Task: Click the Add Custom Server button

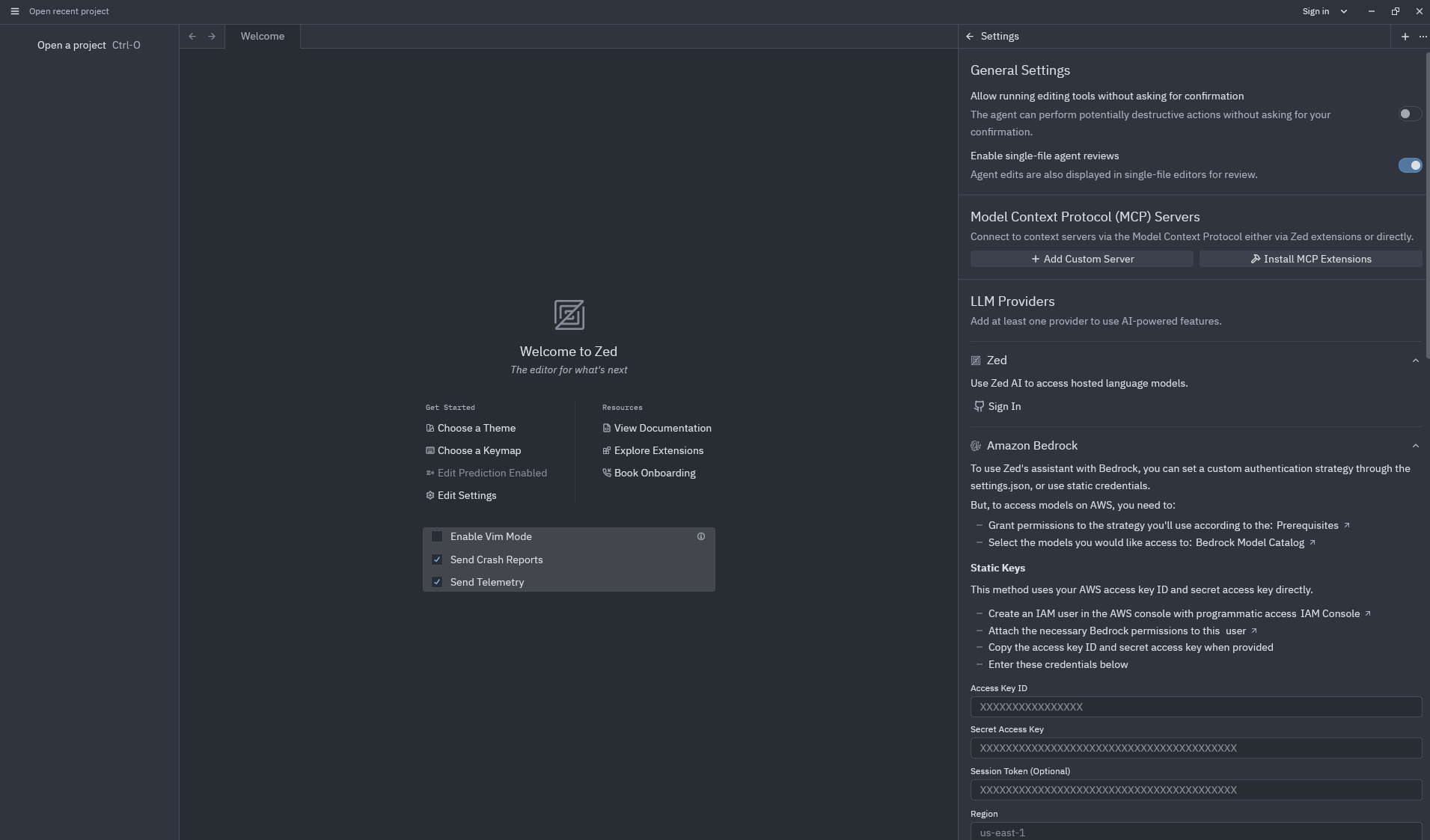Action: coord(1081,259)
